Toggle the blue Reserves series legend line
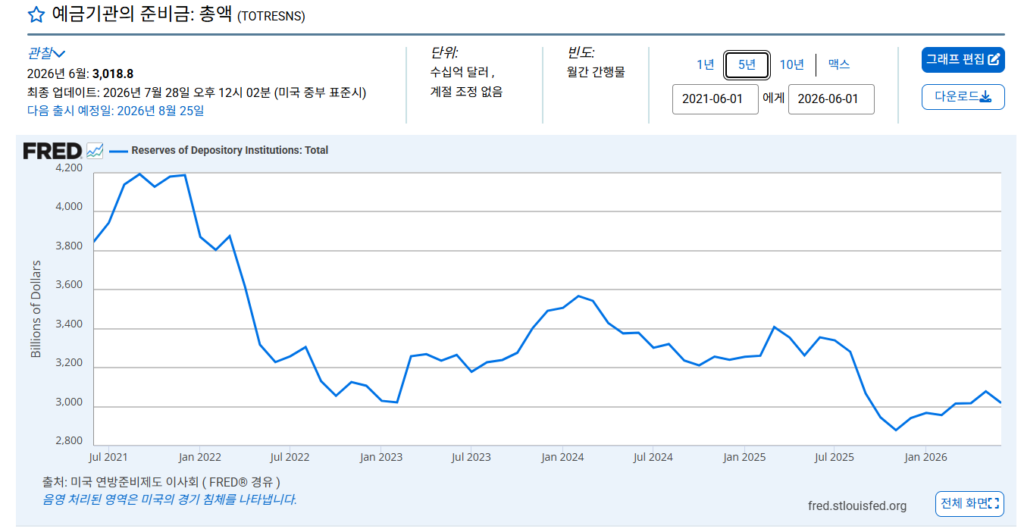Viewport: 1024px width, 529px height. (x=118, y=151)
